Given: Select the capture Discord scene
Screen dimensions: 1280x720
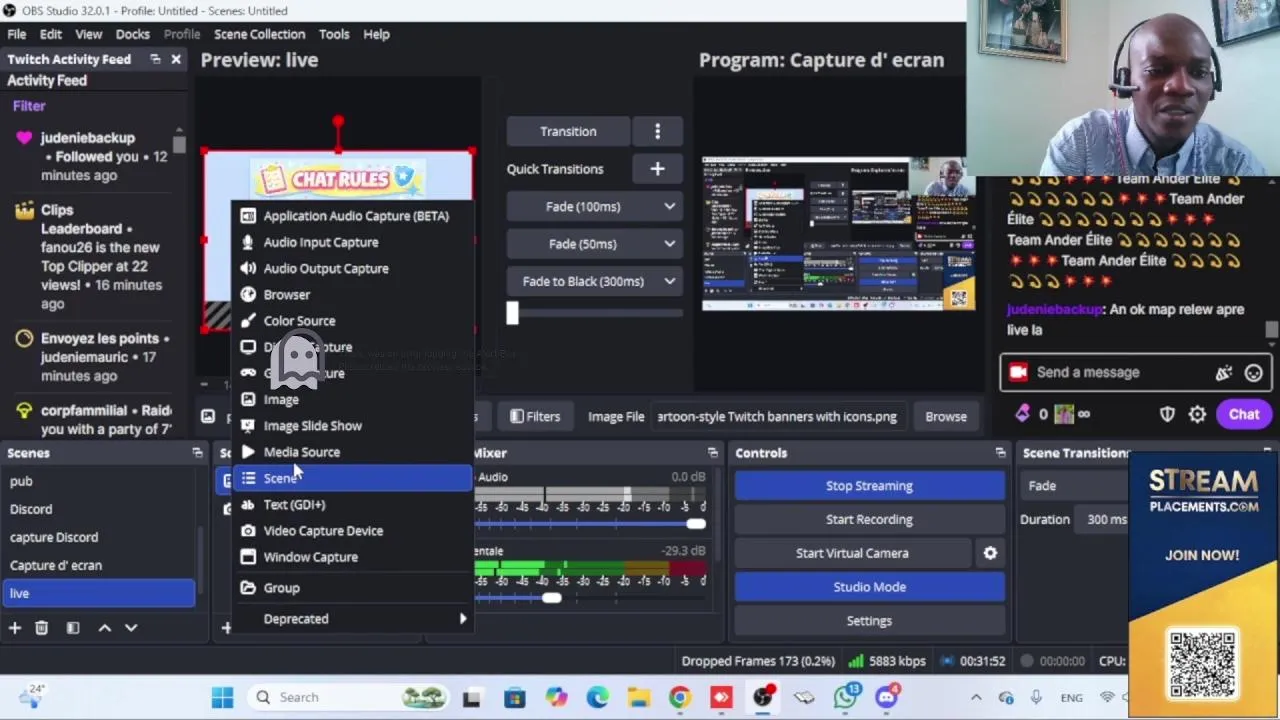Looking at the screenshot, I should coord(98,537).
